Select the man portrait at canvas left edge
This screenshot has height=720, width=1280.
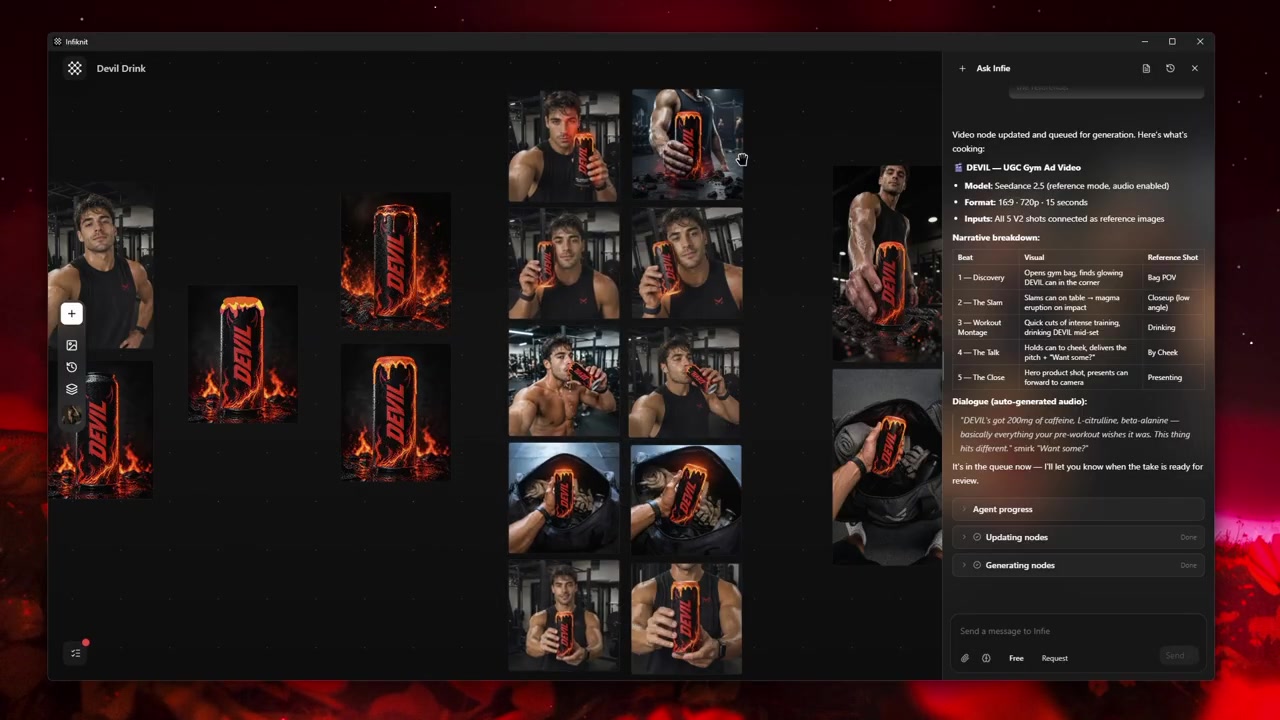pos(101,266)
